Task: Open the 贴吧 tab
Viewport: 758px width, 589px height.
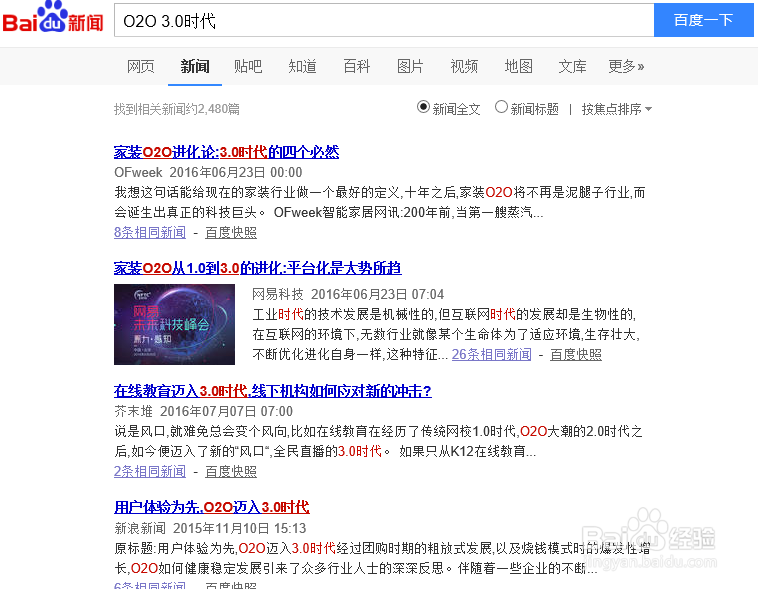Action: pos(248,66)
